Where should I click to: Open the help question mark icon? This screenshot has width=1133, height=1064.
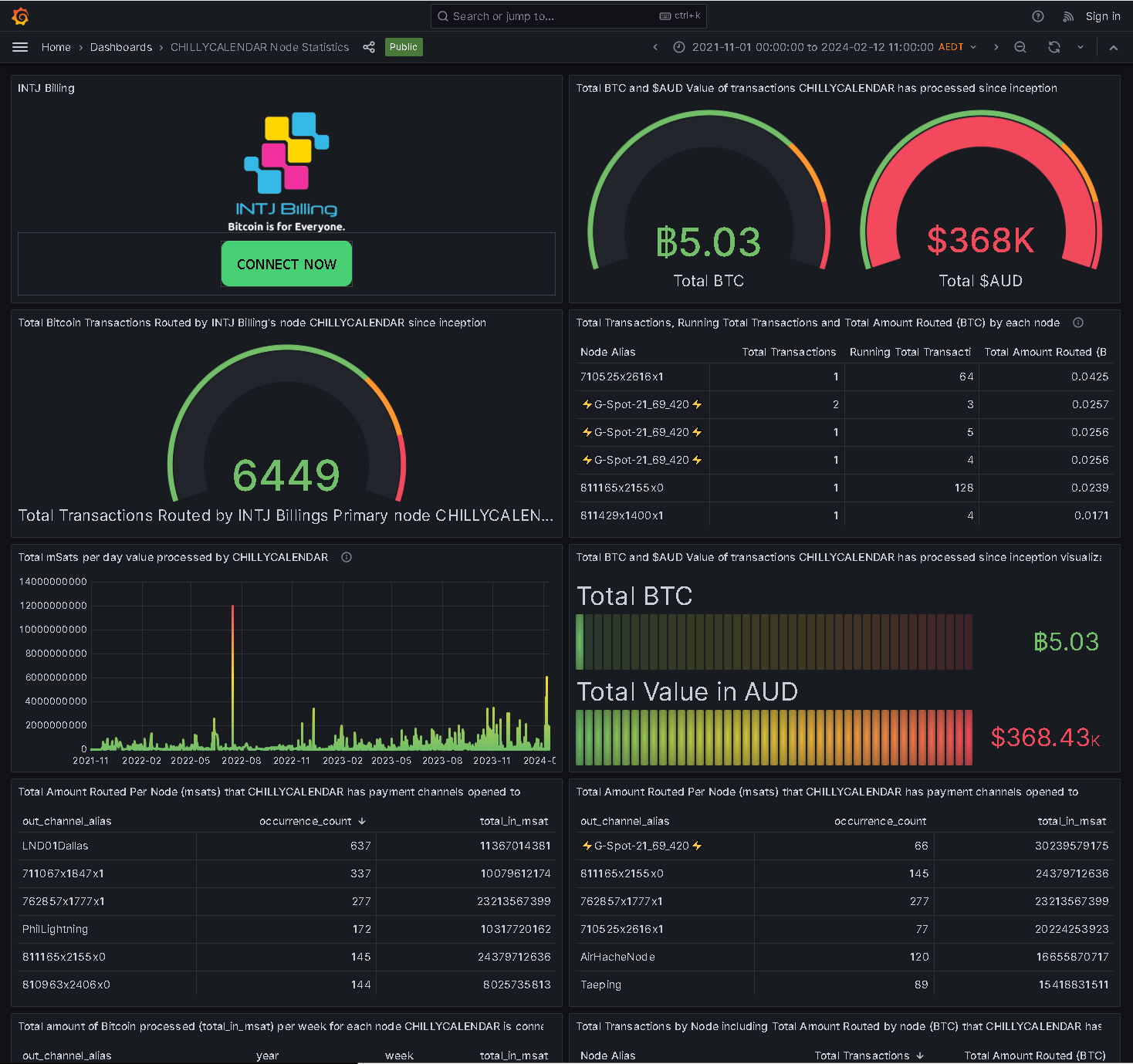(1038, 16)
